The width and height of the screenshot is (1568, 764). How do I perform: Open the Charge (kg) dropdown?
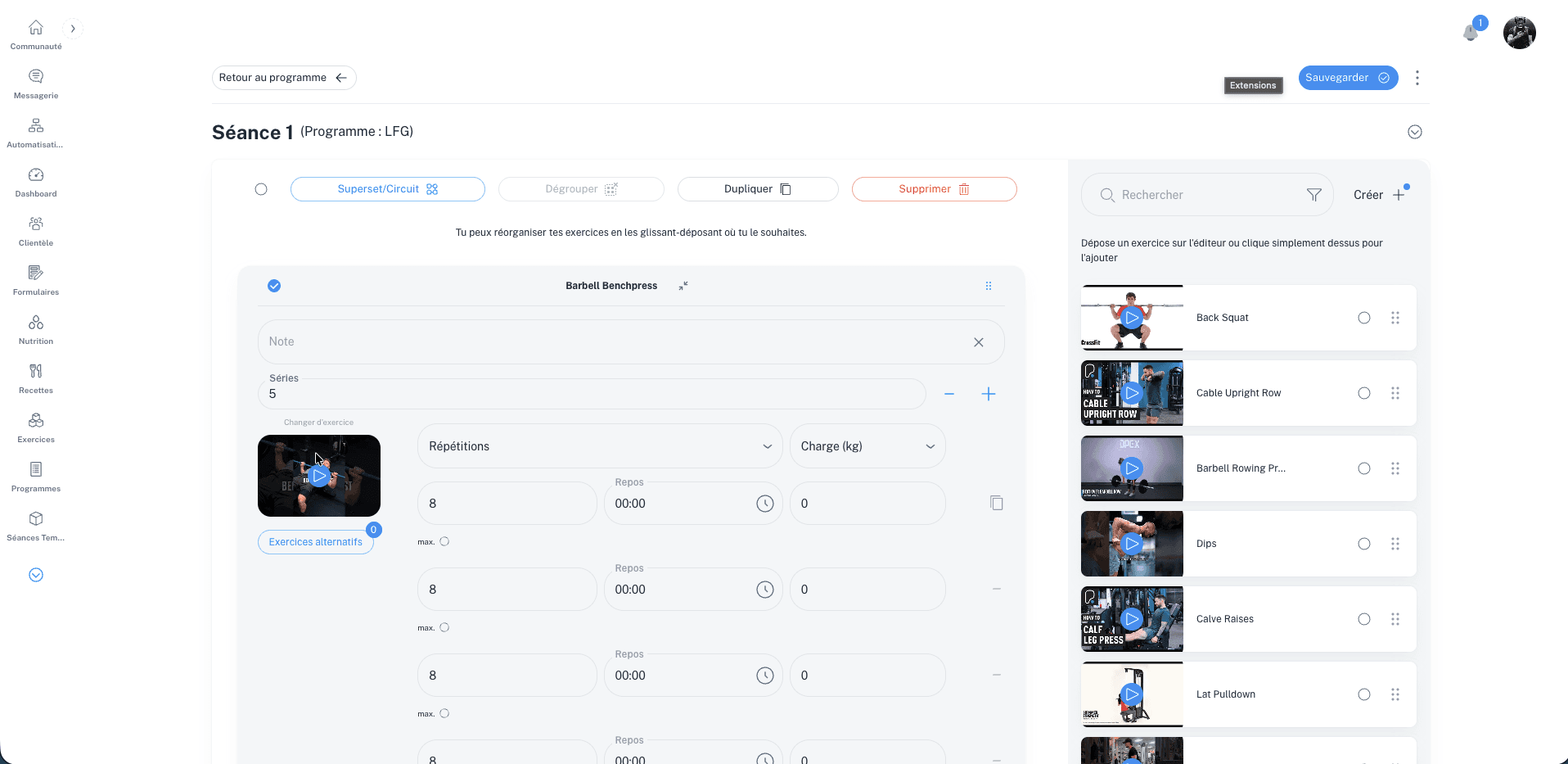coord(867,446)
